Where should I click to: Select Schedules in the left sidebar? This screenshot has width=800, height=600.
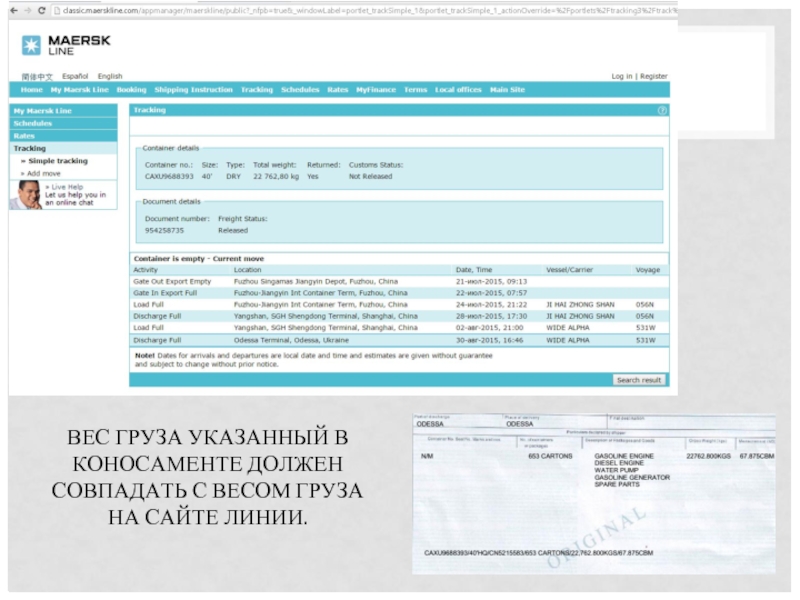click(63, 123)
